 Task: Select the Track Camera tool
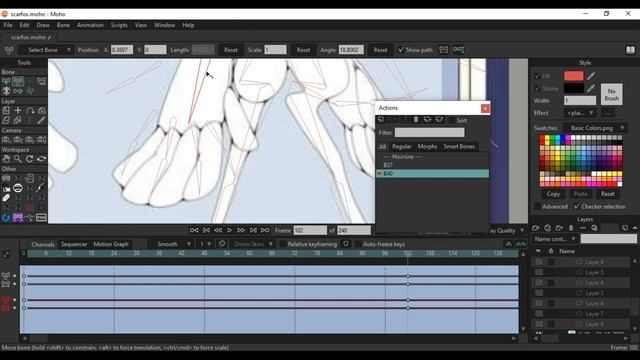6,140
